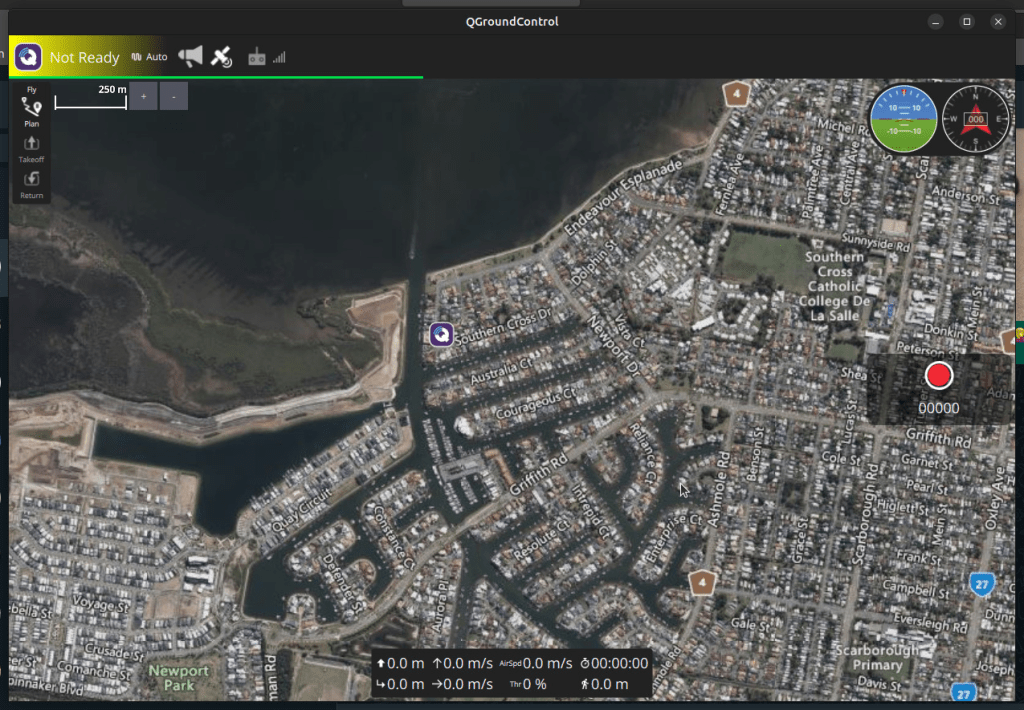The height and width of the screenshot is (710, 1024).
Task: Click the vehicle home marker on map
Action: (x=441, y=335)
